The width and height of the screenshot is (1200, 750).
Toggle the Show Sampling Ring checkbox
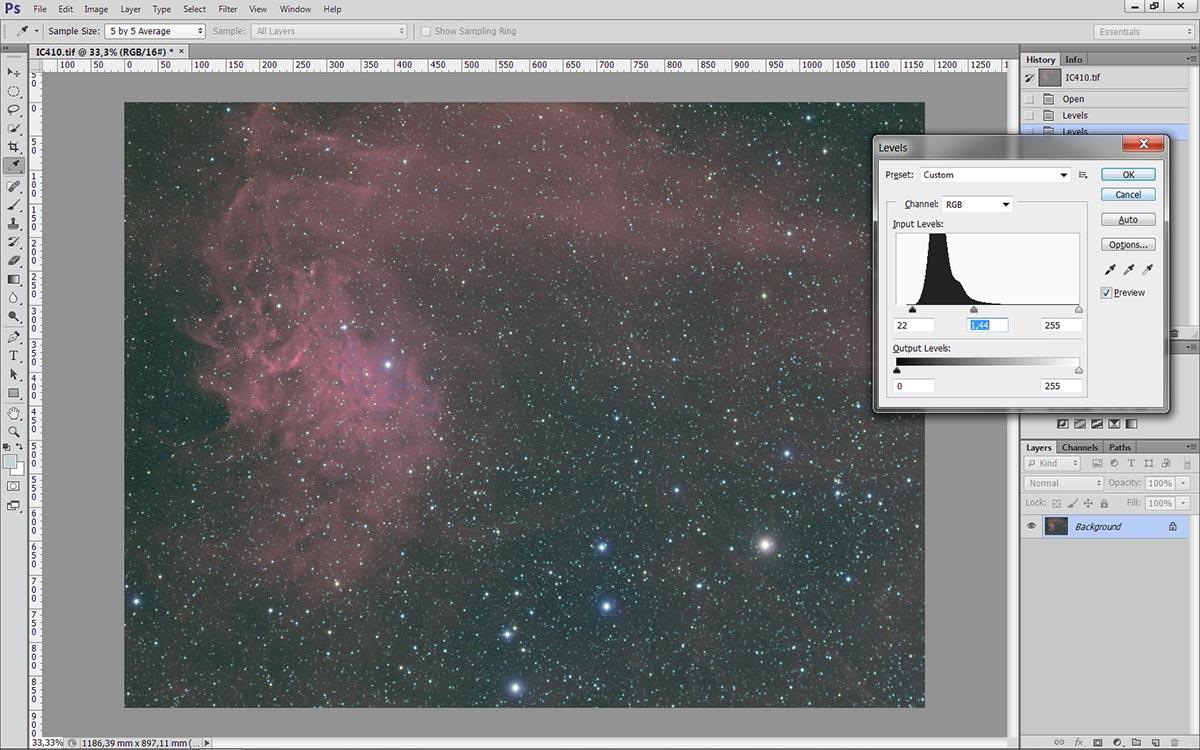pos(426,31)
